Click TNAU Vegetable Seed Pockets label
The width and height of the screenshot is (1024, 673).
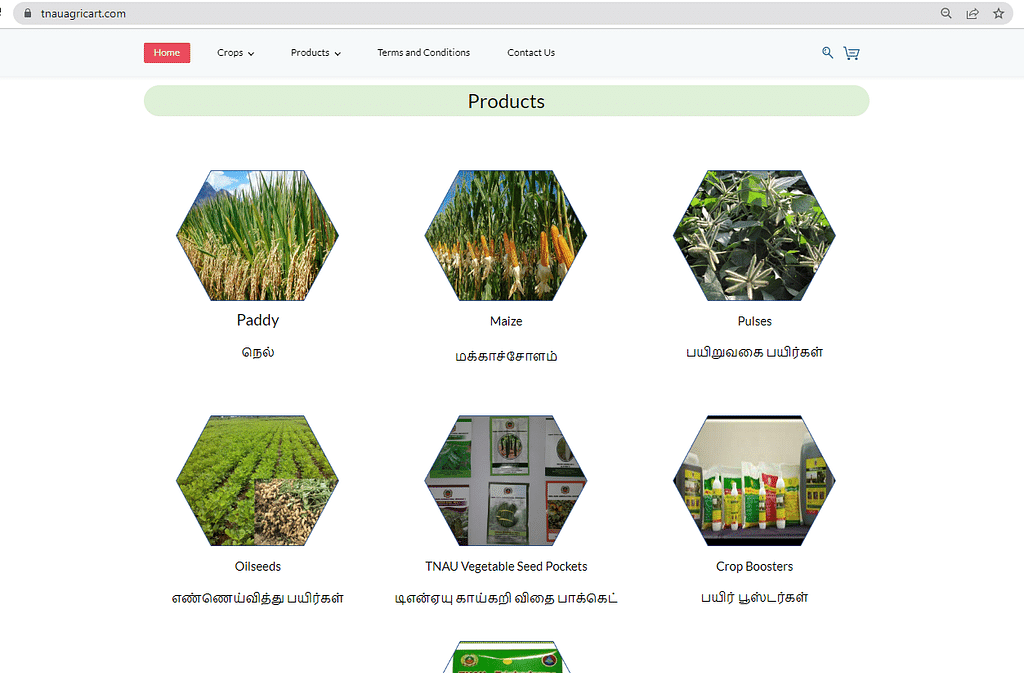506,567
